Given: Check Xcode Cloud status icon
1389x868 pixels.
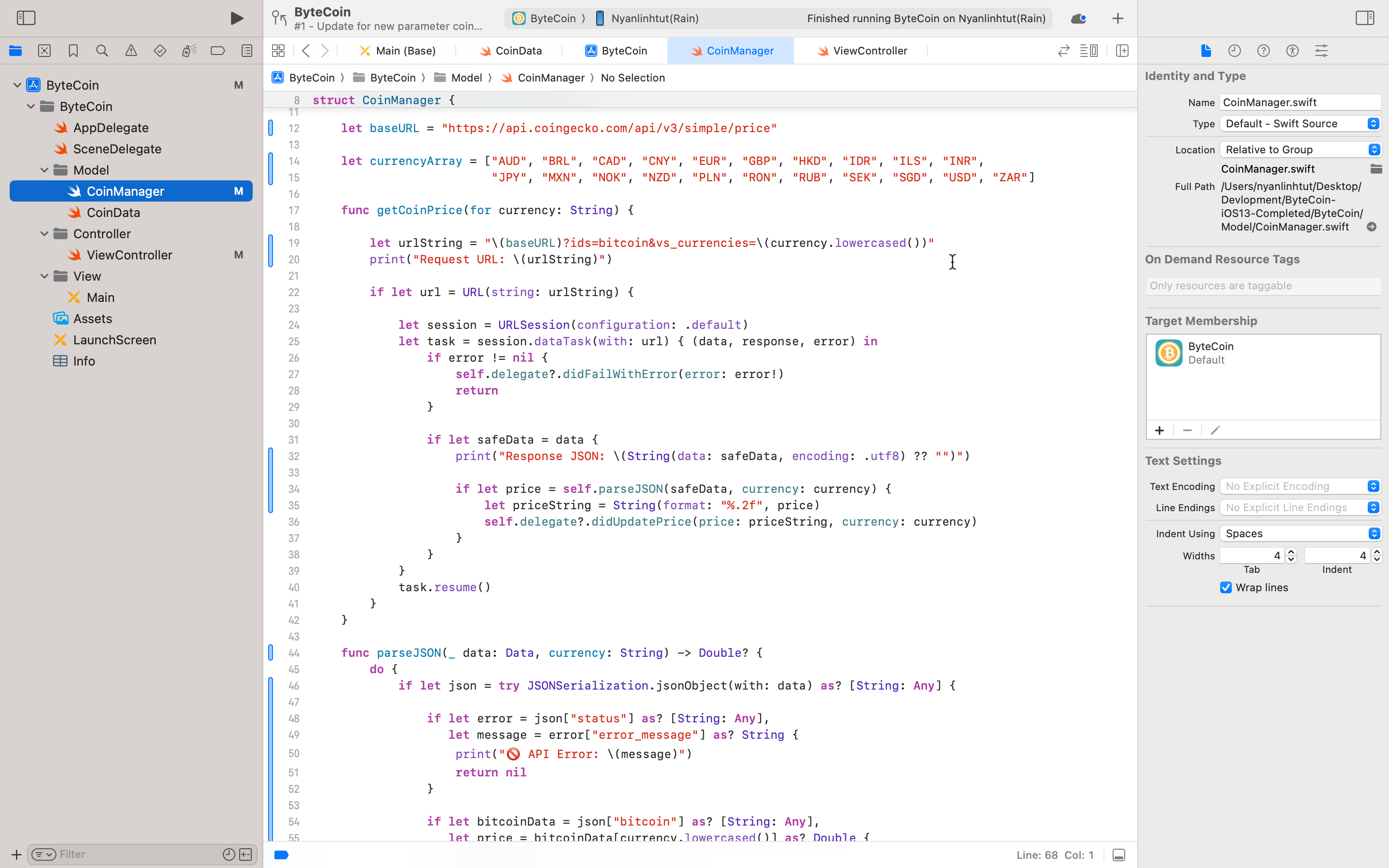Looking at the screenshot, I should (x=1078, y=18).
